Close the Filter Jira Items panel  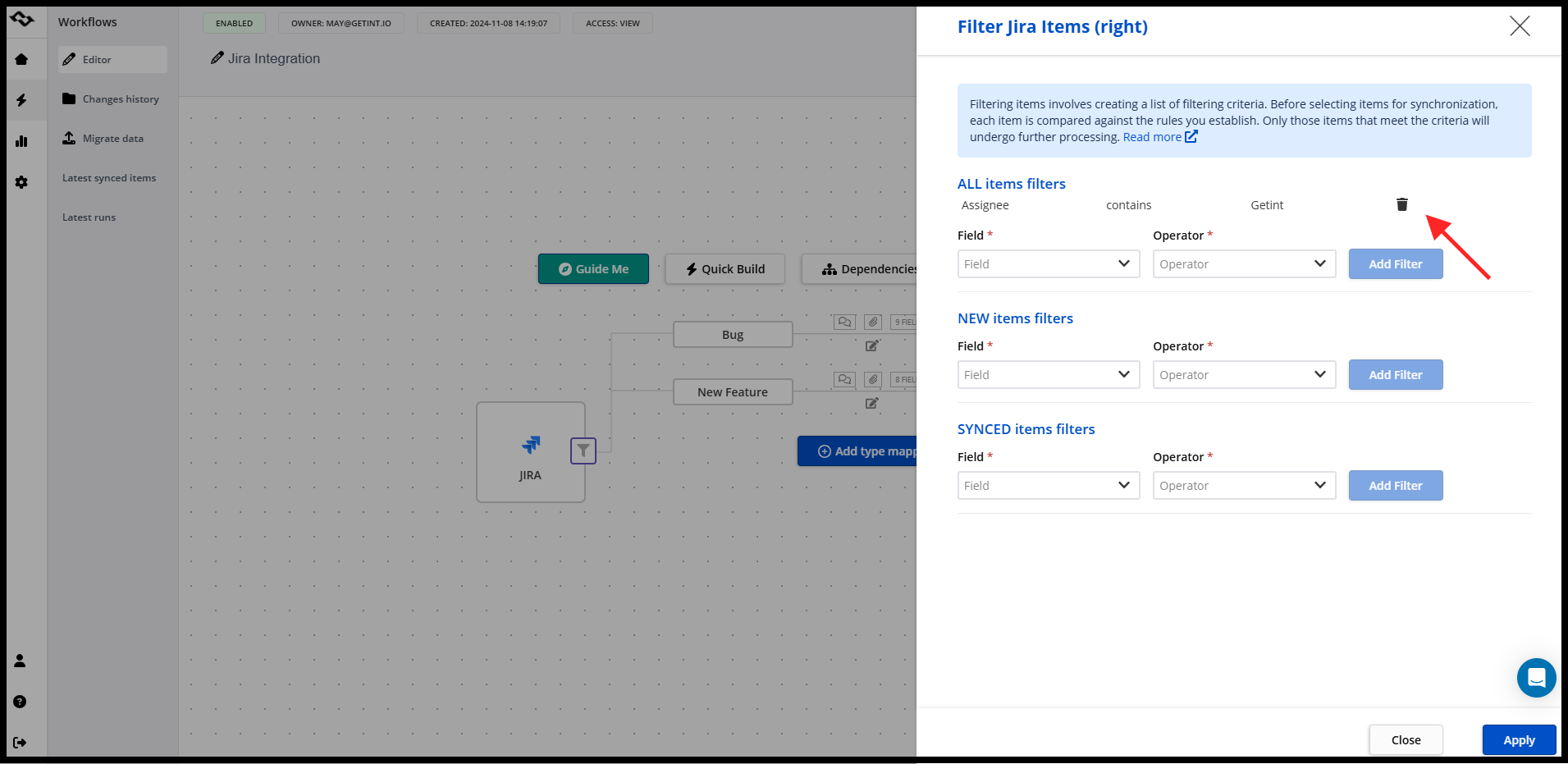(1520, 26)
